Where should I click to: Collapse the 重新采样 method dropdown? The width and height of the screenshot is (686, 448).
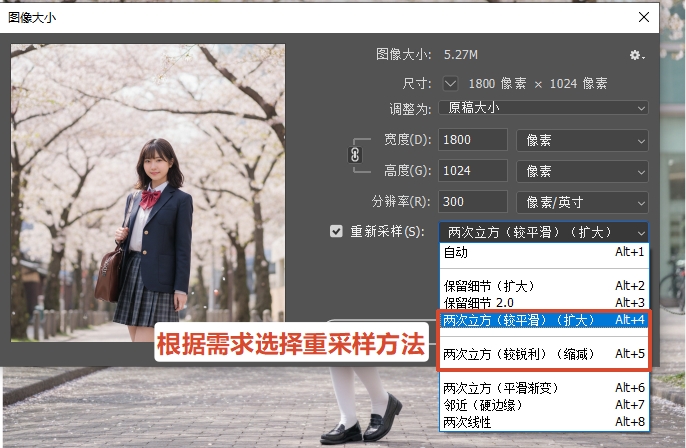[544, 232]
